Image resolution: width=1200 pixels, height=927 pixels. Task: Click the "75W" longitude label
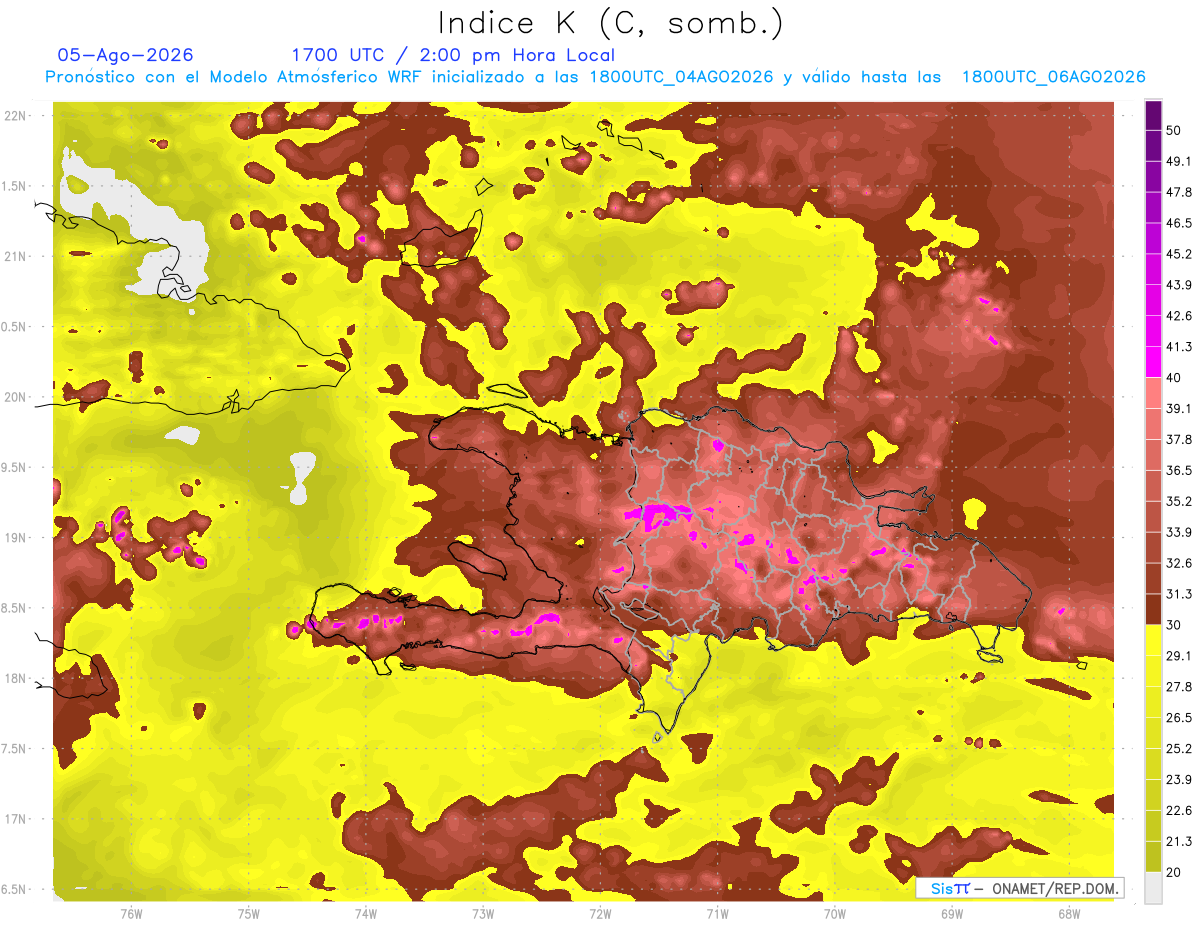pos(248,914)
